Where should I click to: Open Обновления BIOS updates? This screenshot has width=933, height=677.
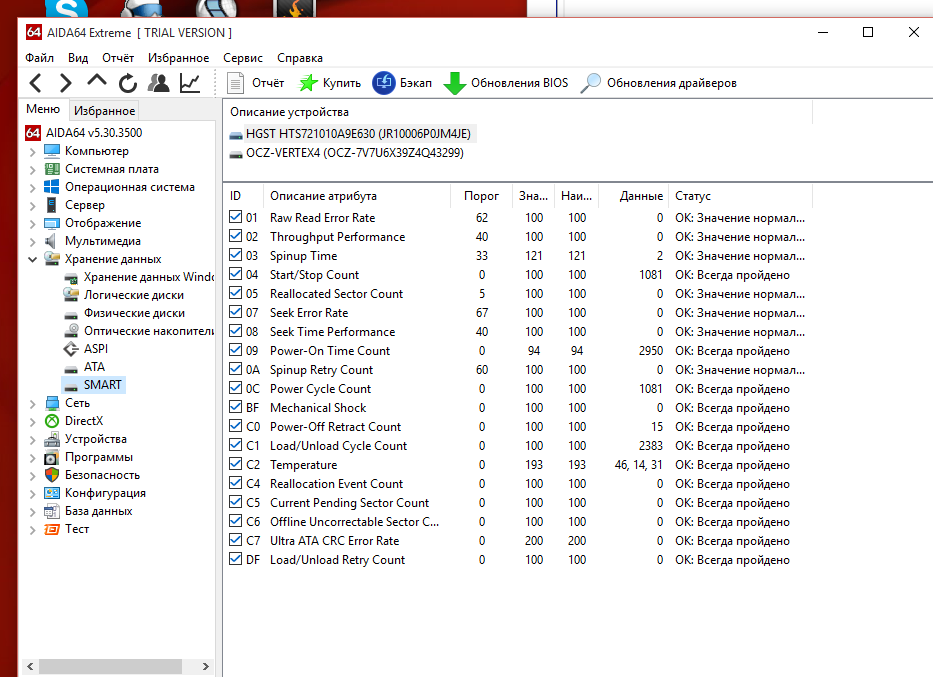coord(506,83)
